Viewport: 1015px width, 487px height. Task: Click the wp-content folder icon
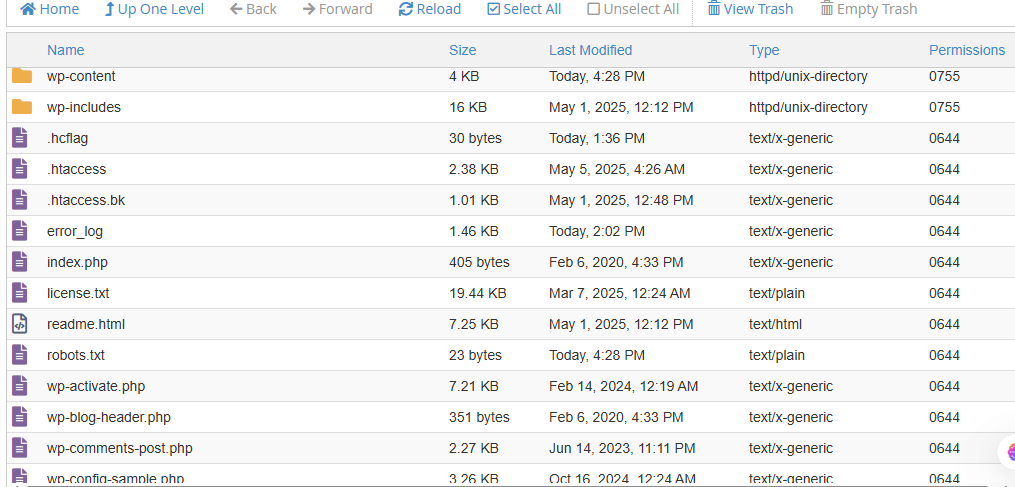(x=22, y=76)
